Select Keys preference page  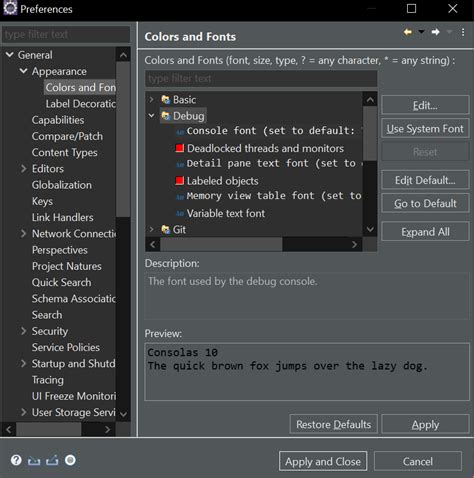(42, 201)
